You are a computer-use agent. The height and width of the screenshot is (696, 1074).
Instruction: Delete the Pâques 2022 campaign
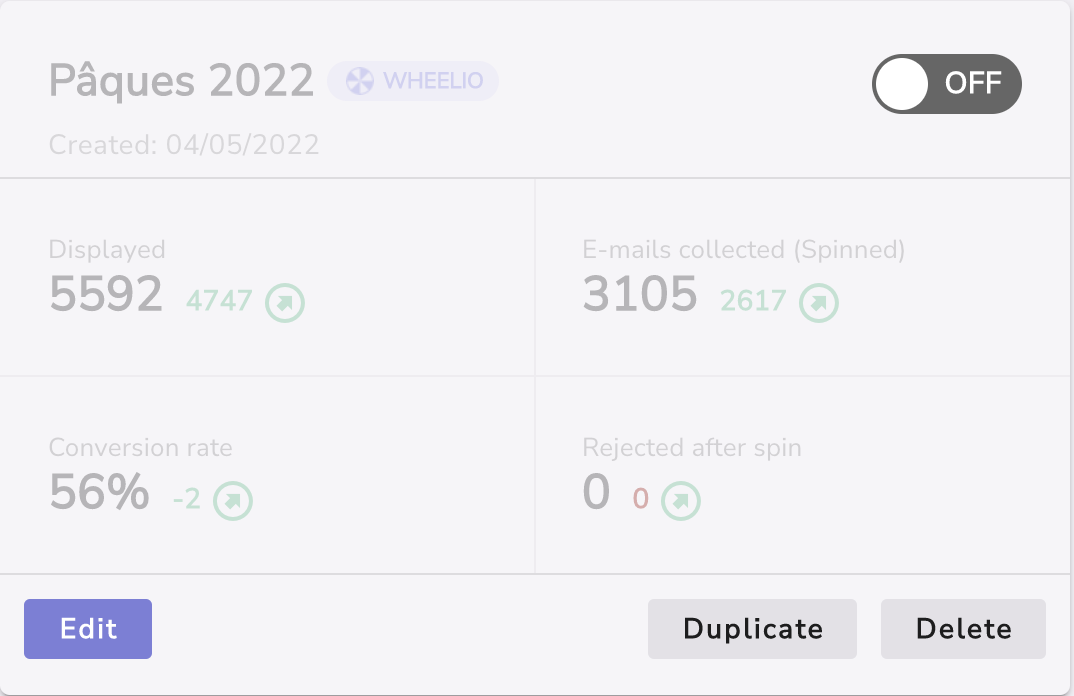pos(963,629)
